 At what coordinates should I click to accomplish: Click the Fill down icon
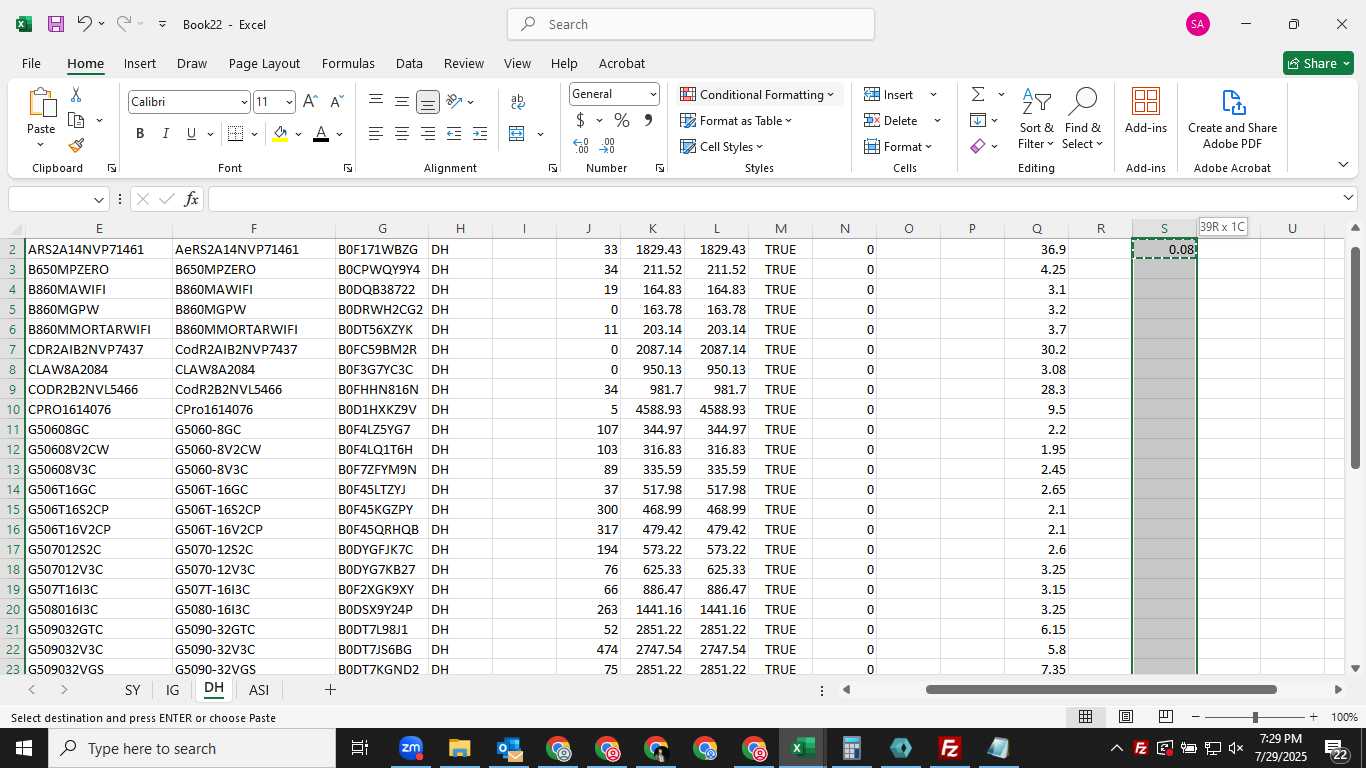[978, 120]
